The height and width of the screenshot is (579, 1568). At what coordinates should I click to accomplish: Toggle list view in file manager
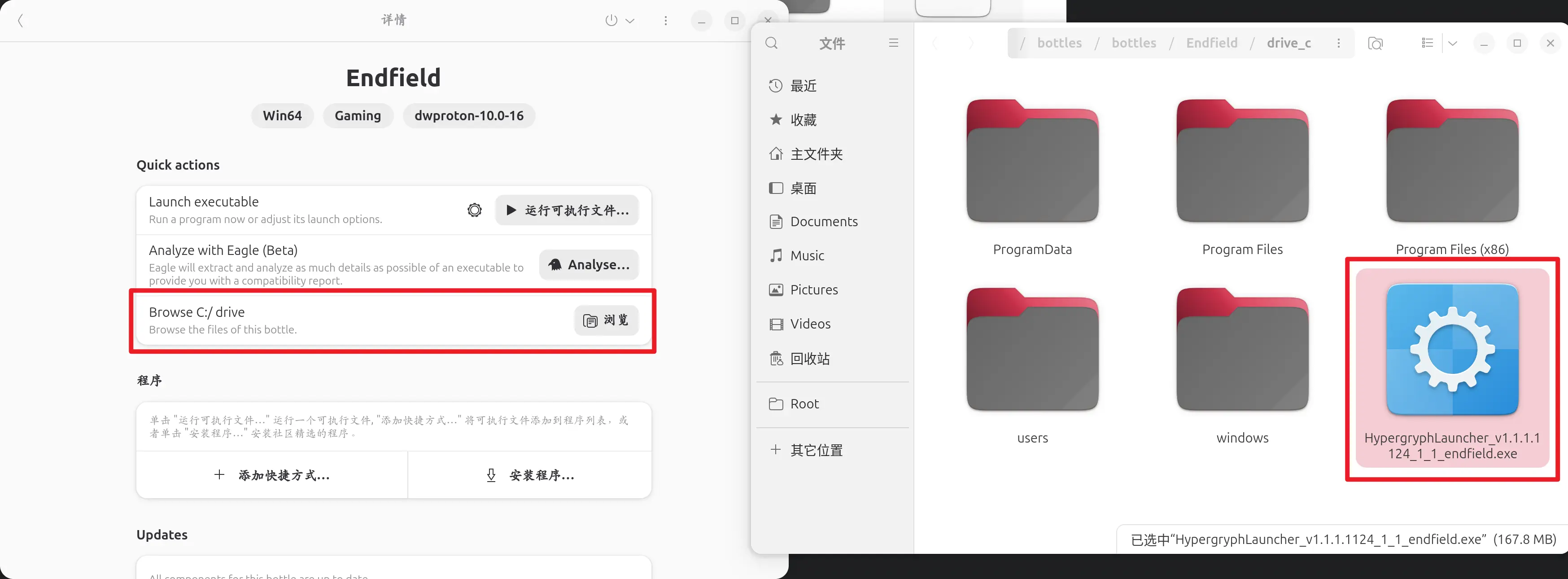tap(1427, 43)
